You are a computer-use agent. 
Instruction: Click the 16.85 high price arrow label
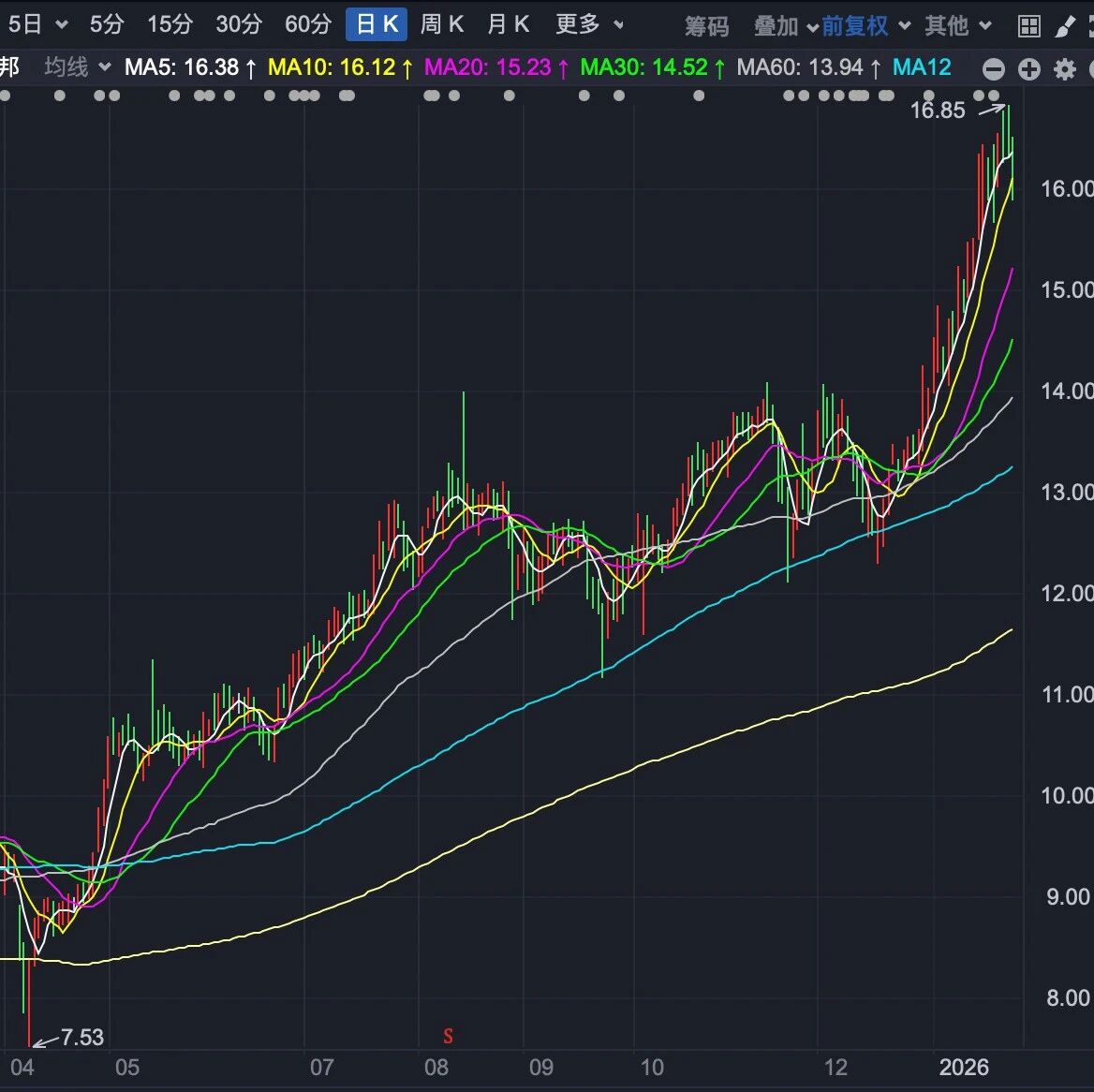click(x=938, y=111)
